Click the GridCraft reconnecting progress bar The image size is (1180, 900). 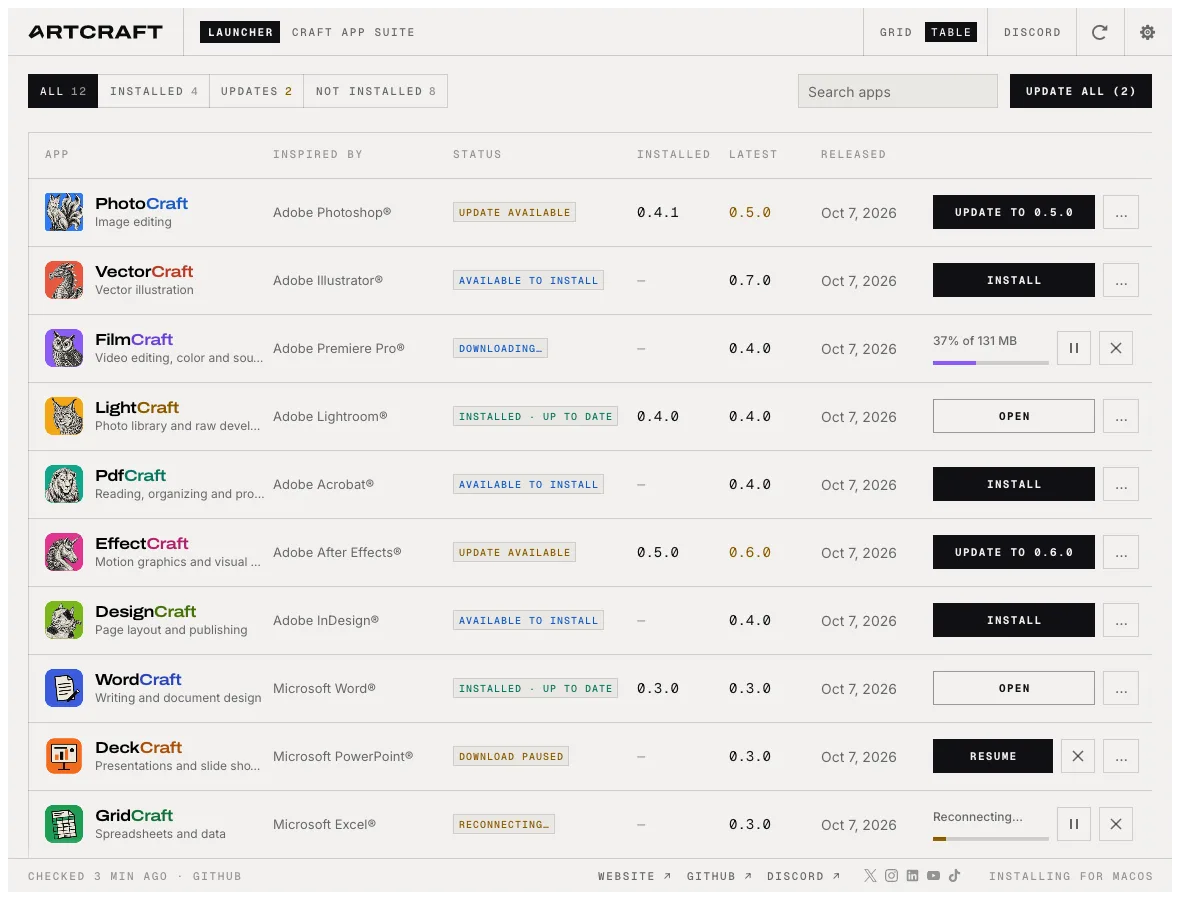[x=990, y=838]
